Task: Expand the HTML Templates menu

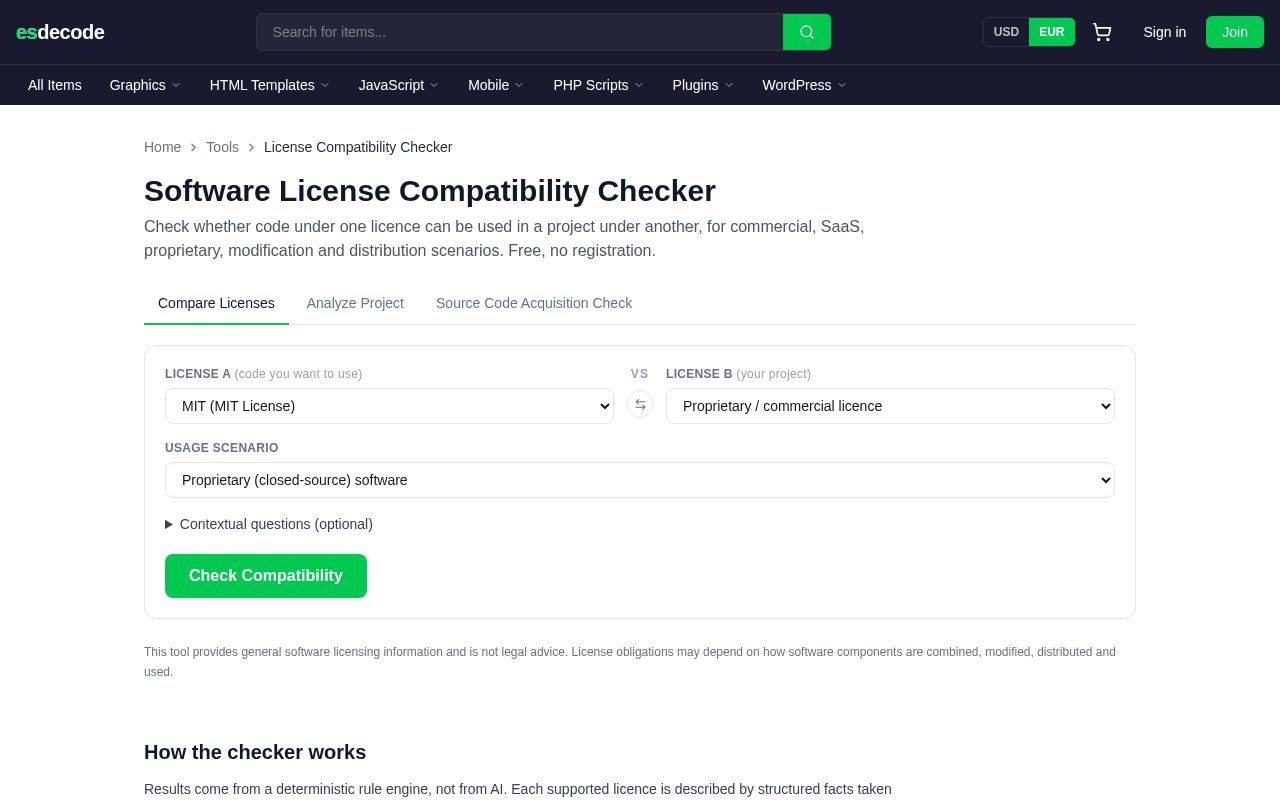Action: 270,85
